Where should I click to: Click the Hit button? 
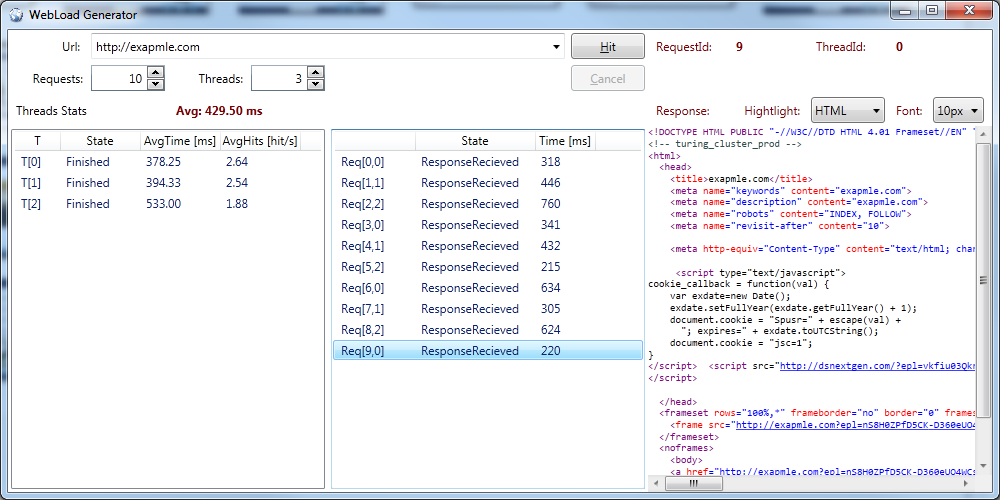click(x=608, y=47)
